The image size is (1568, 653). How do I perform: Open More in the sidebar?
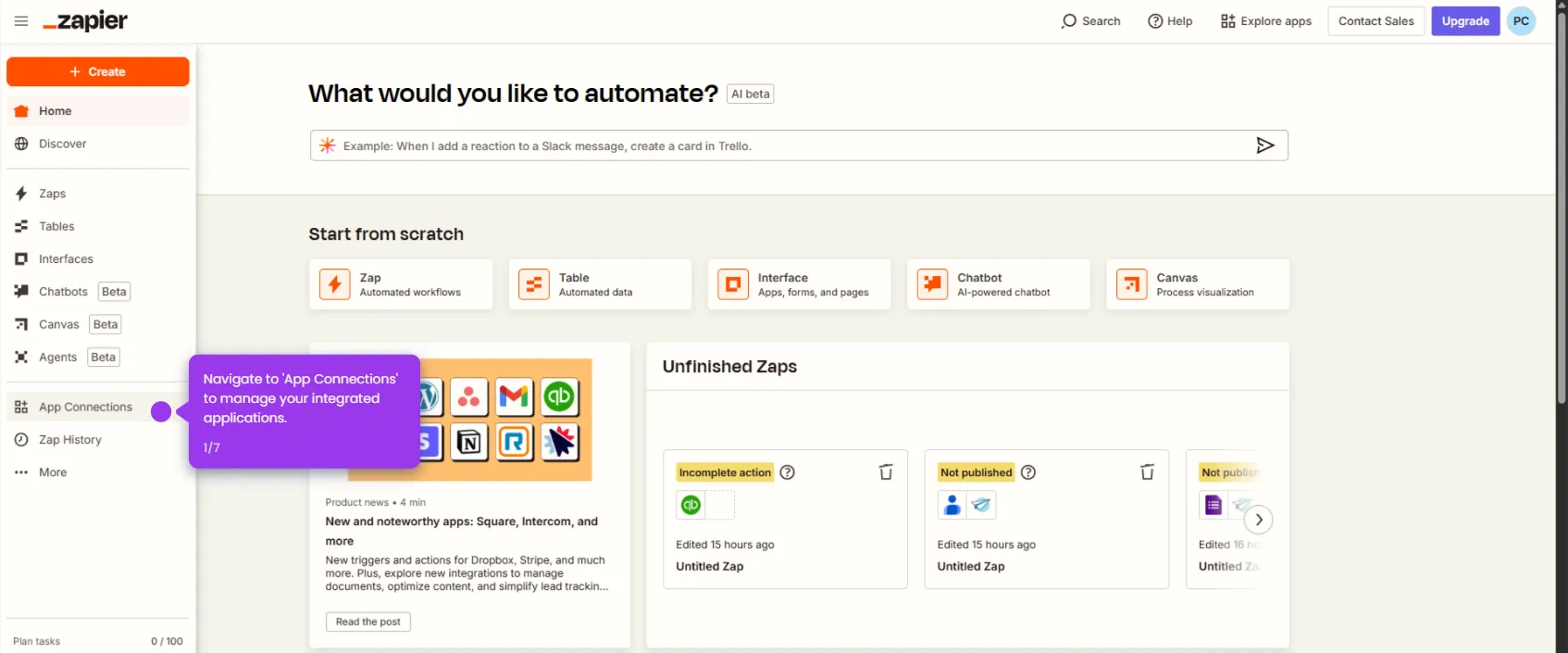98,472
